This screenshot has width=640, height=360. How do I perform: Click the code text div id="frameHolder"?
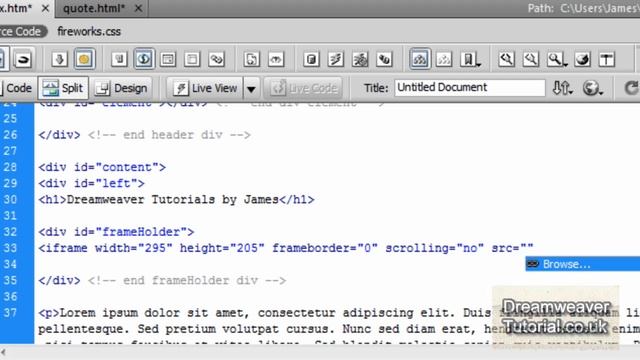116,232
